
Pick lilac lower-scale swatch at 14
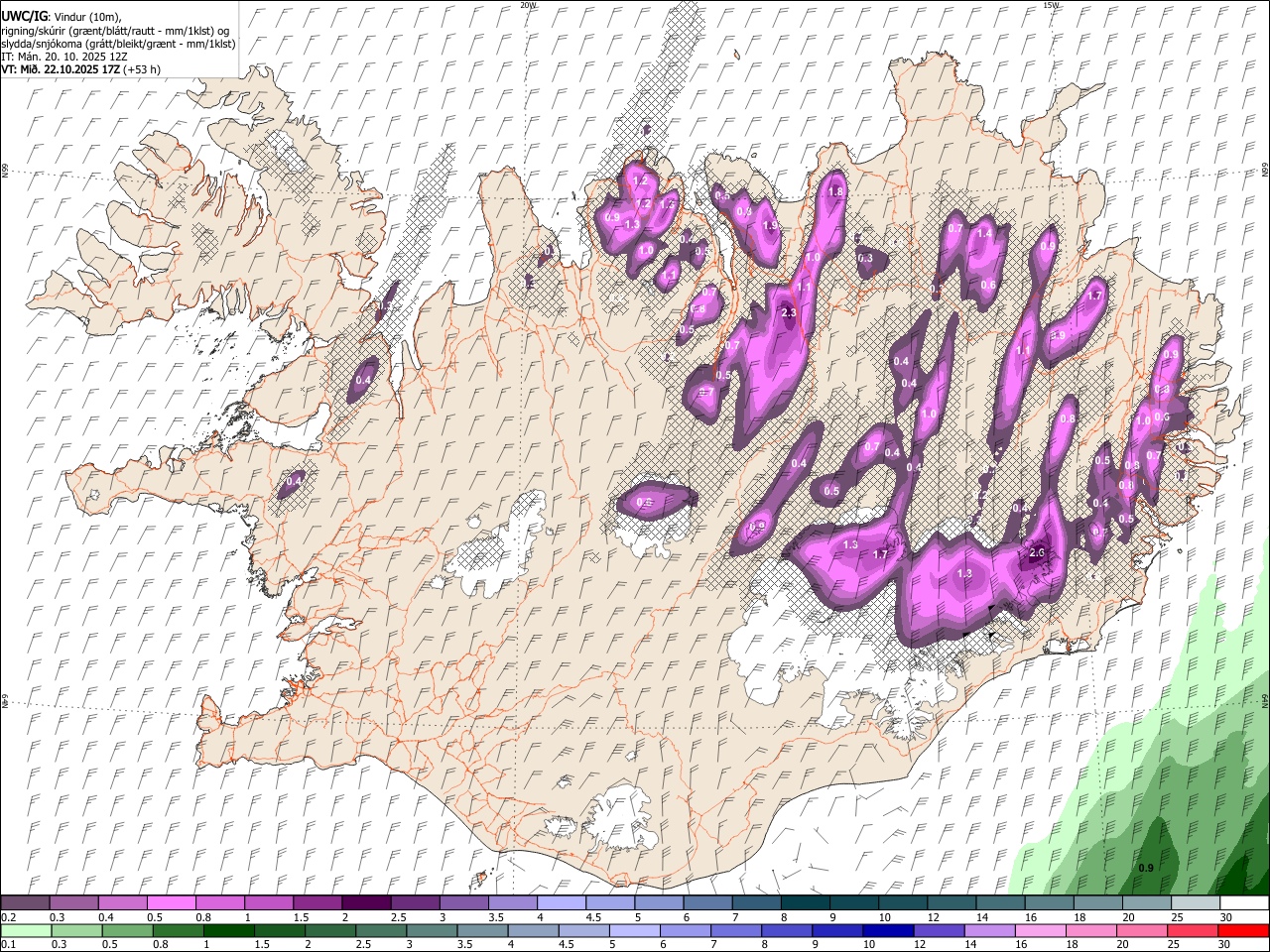[x=990, y=931]
